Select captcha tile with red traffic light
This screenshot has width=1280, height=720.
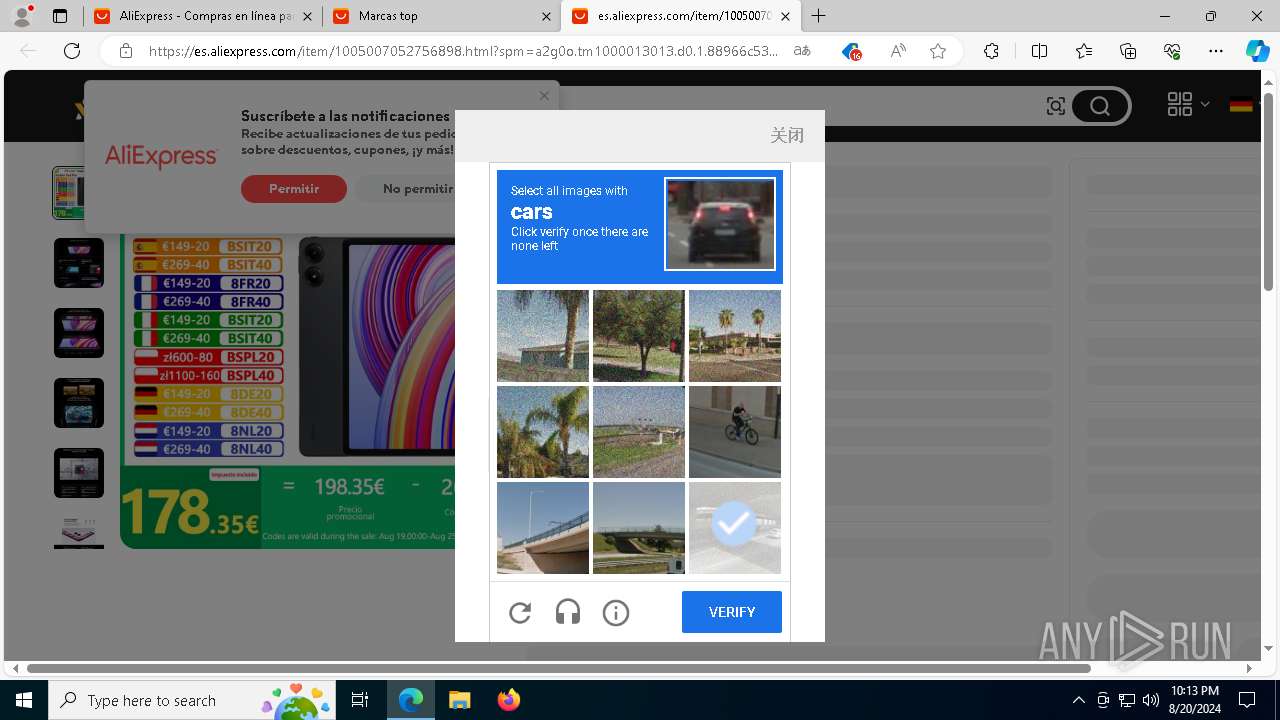pos(639,336)
